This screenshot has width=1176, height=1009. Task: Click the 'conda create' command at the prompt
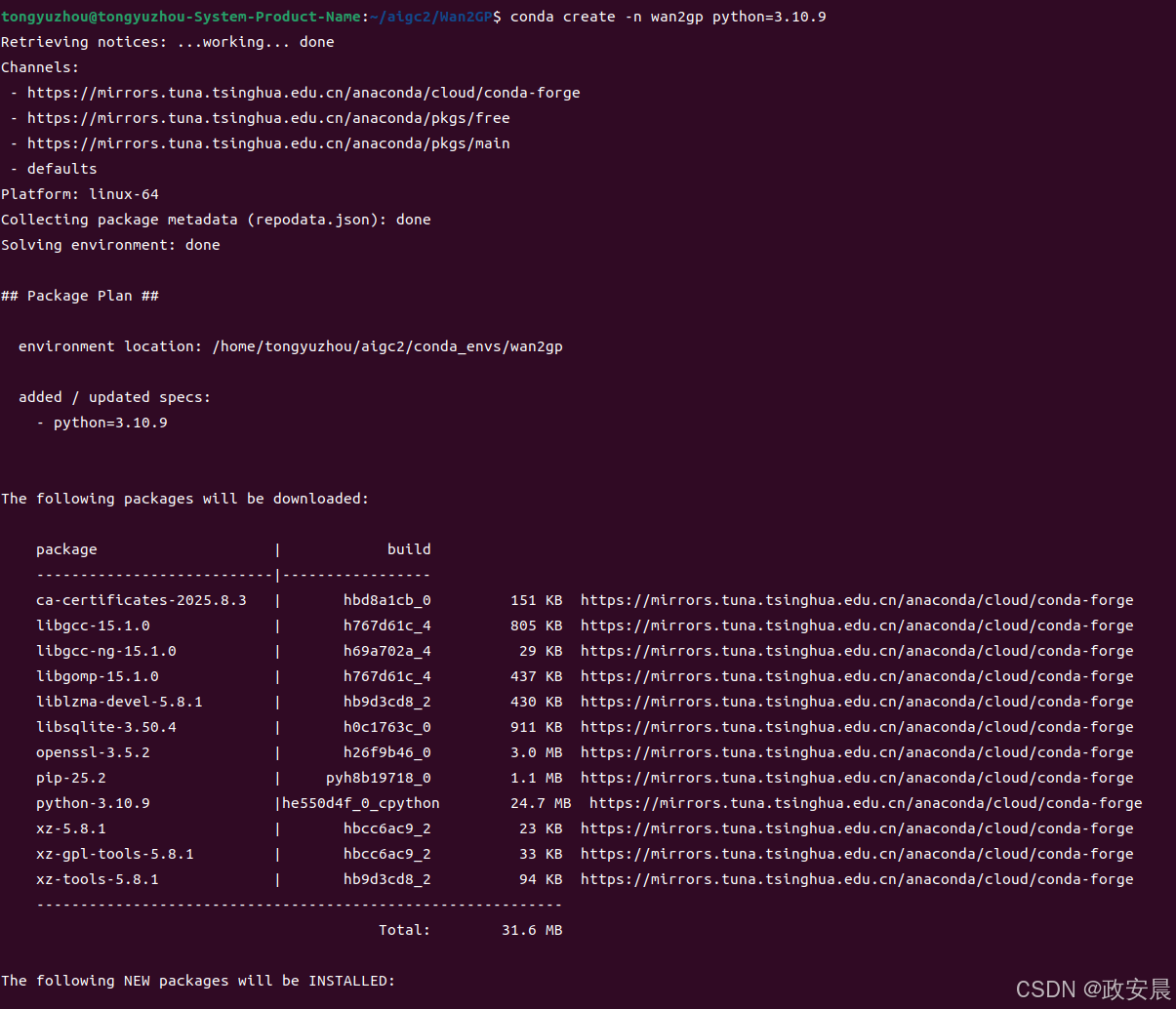(x=668, y=17)
